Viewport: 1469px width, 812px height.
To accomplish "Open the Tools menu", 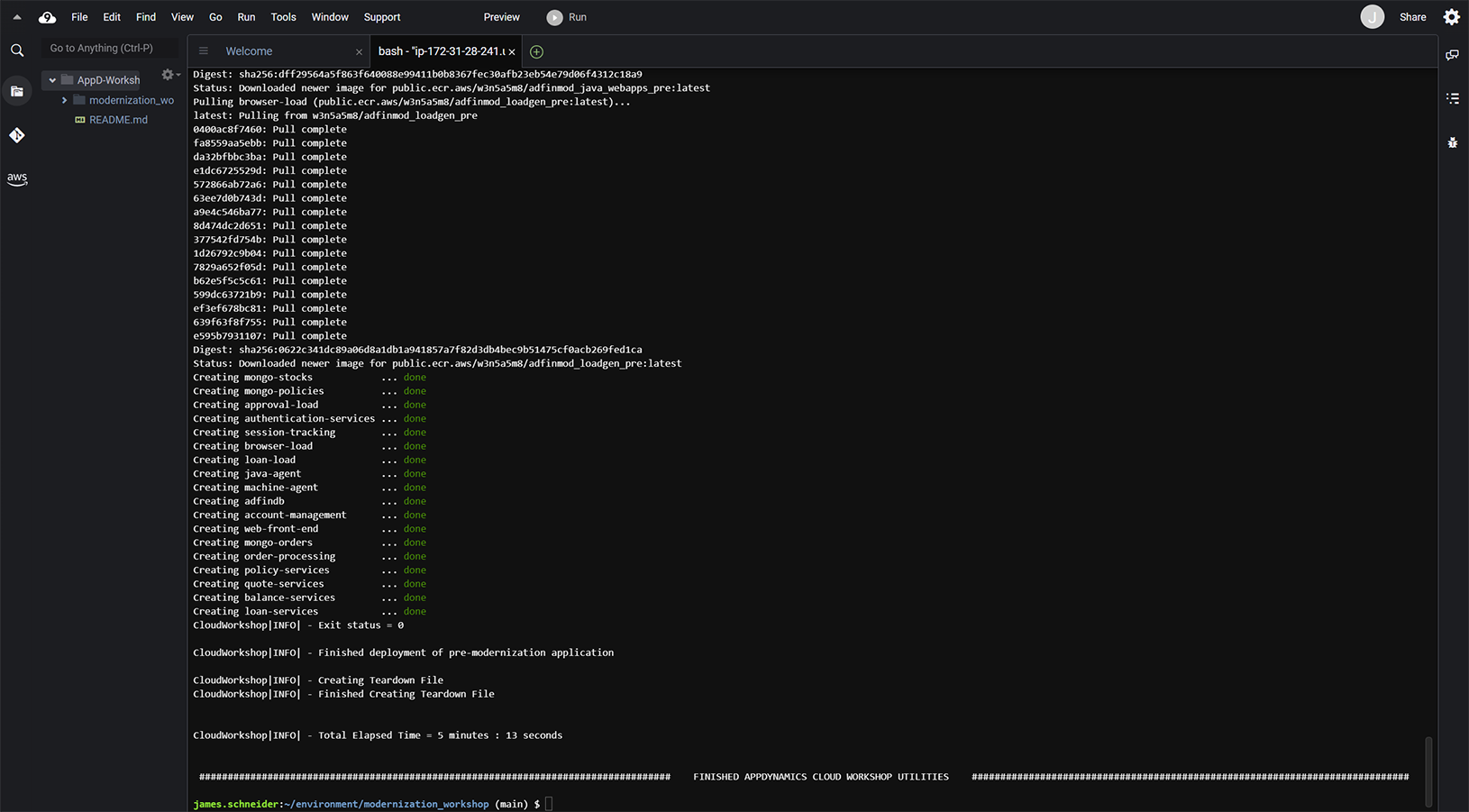I will (x=283, y=17).
